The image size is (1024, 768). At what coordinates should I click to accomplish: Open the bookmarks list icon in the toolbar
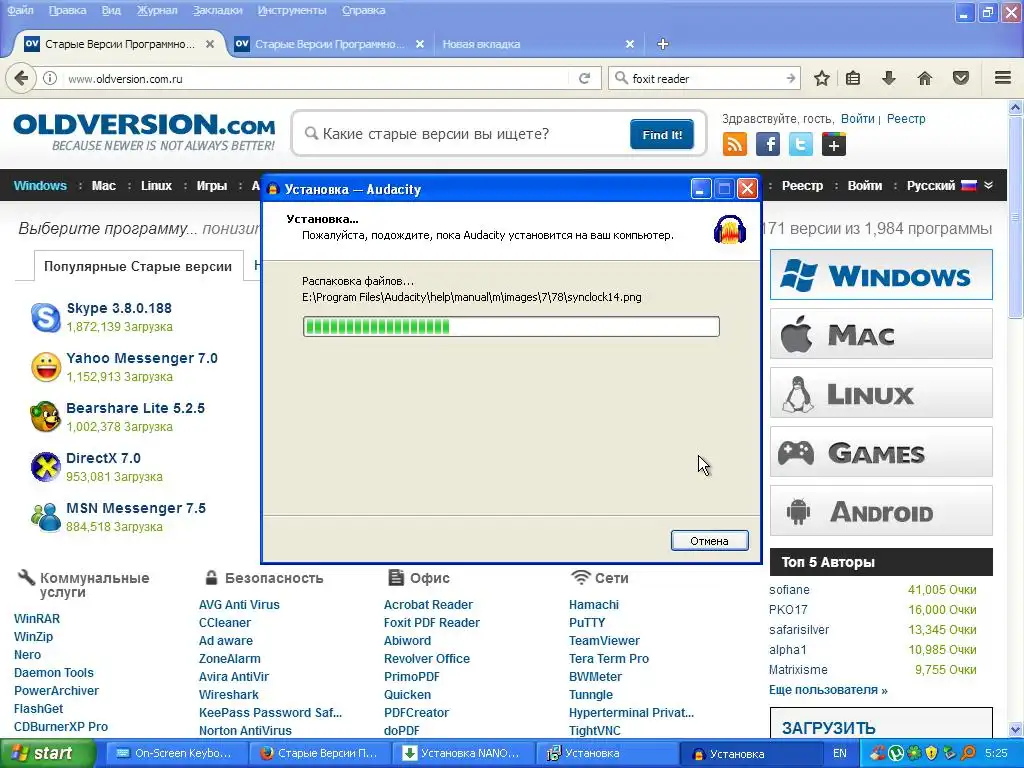(853, 78)
